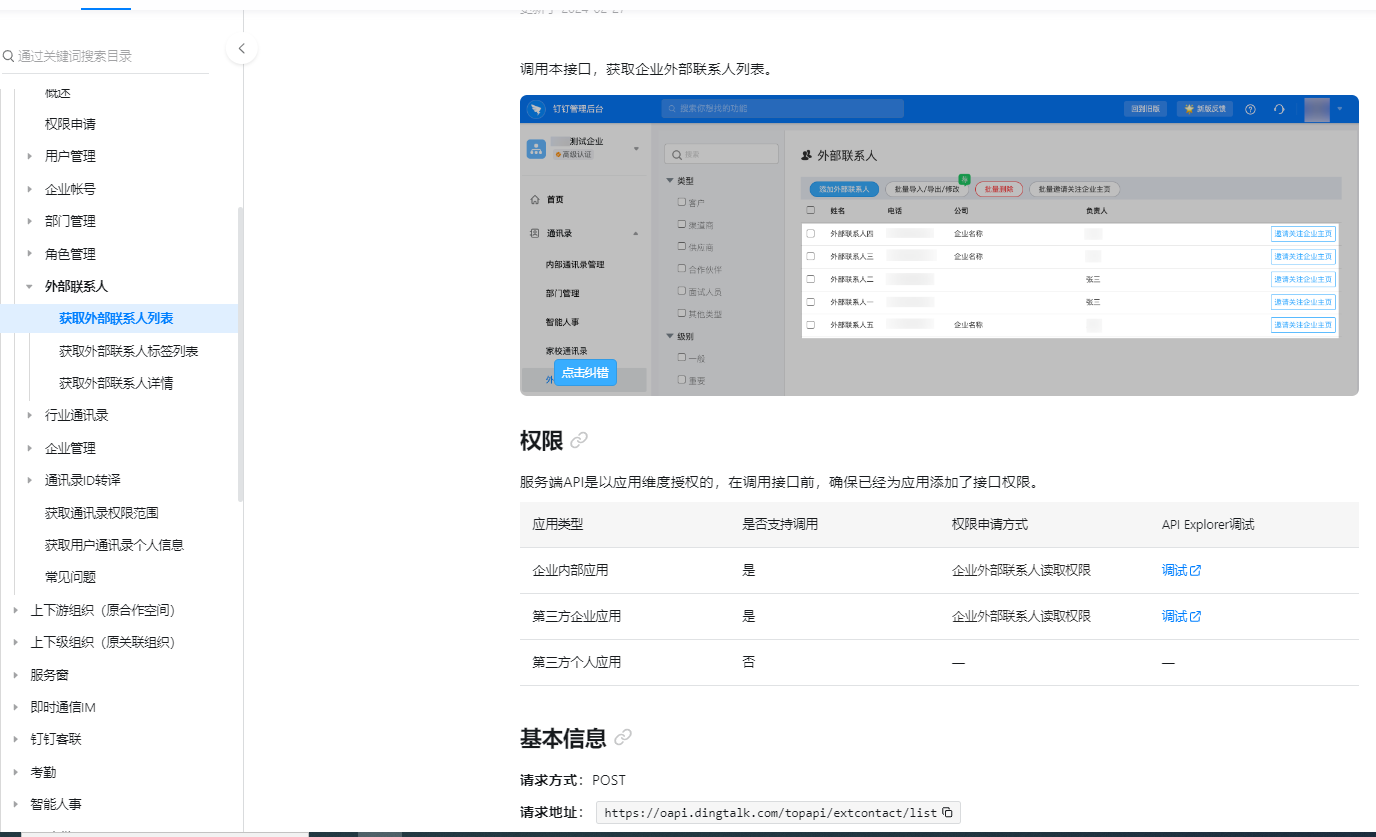This screenshot has width=1376, height=837.
Task: Expand the 用户管理 node arrow
Action: tap(30, 156)
